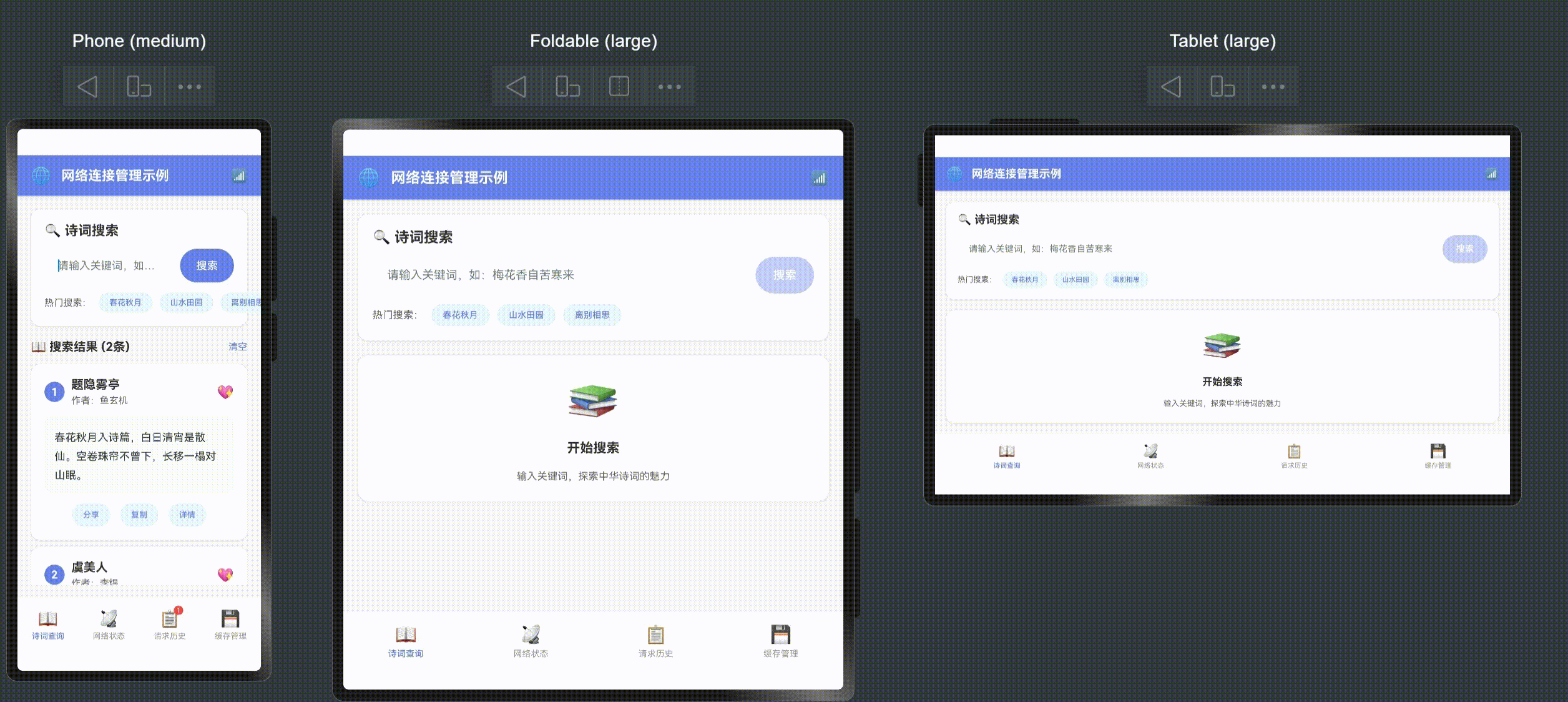The width and height of the screenshot is (1568, 702).
Task: Open more options above Phone preview
Action: pos(189,86)
